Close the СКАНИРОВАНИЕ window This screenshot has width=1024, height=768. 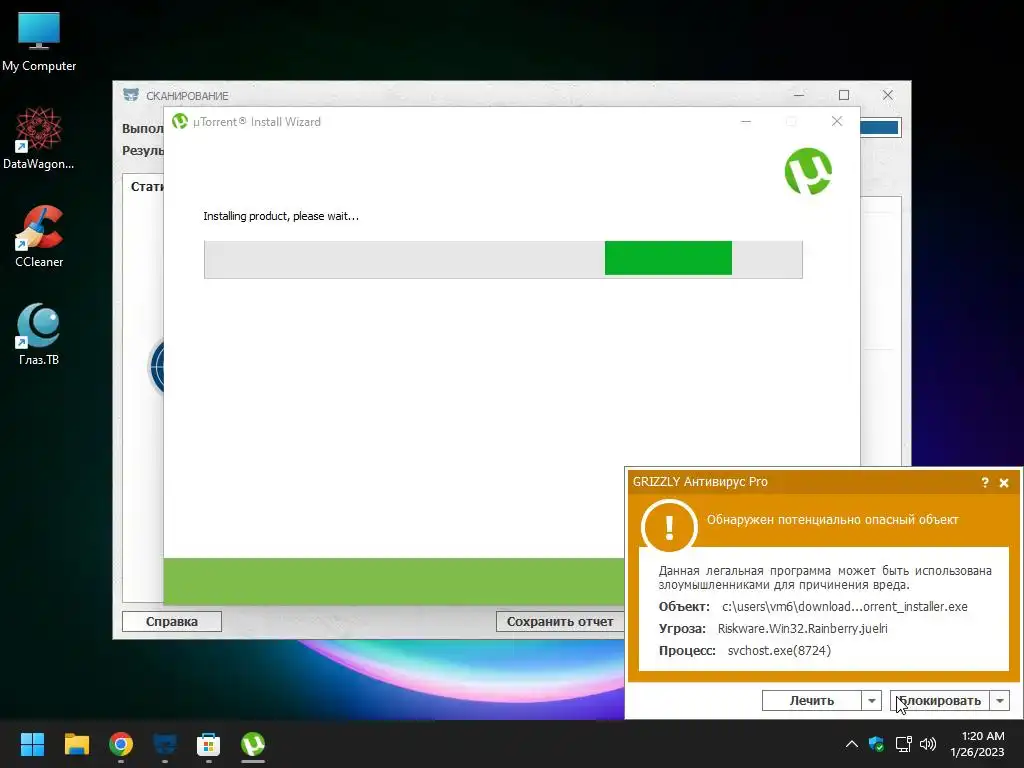(888, 95)
